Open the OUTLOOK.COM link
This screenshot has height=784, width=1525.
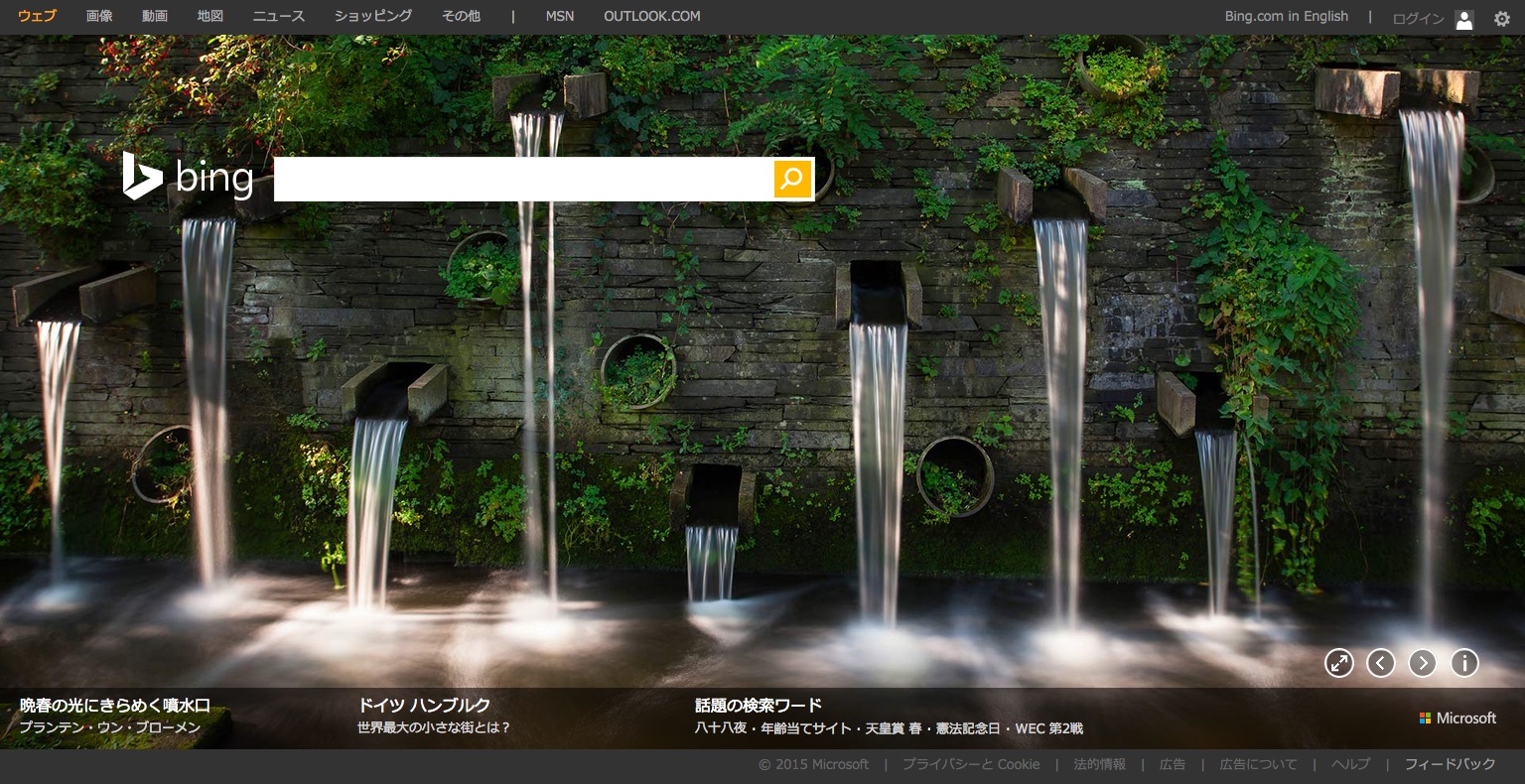[651, 16]
